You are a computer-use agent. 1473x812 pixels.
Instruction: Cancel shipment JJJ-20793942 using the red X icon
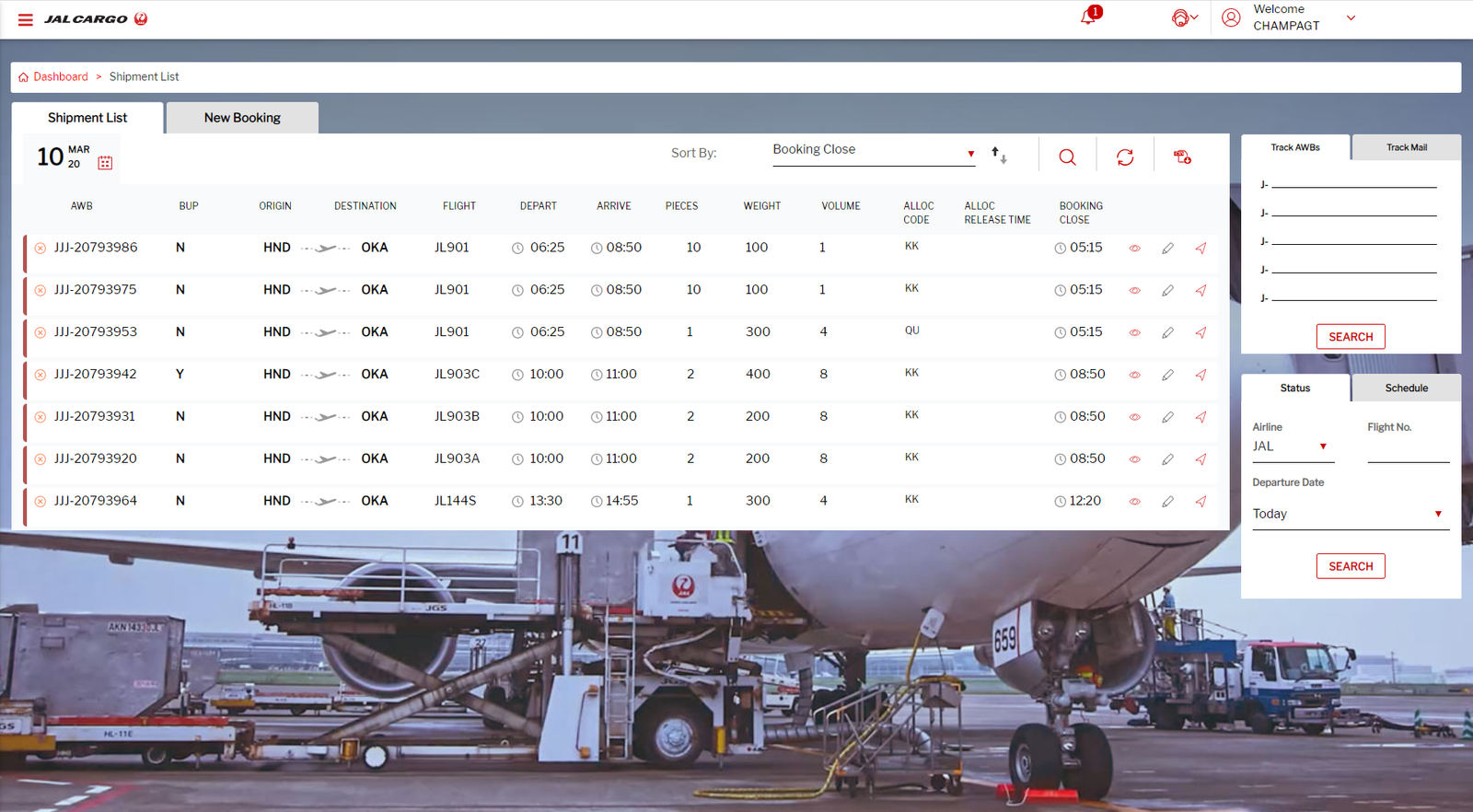pyautogui.click(x=41, y=375)
